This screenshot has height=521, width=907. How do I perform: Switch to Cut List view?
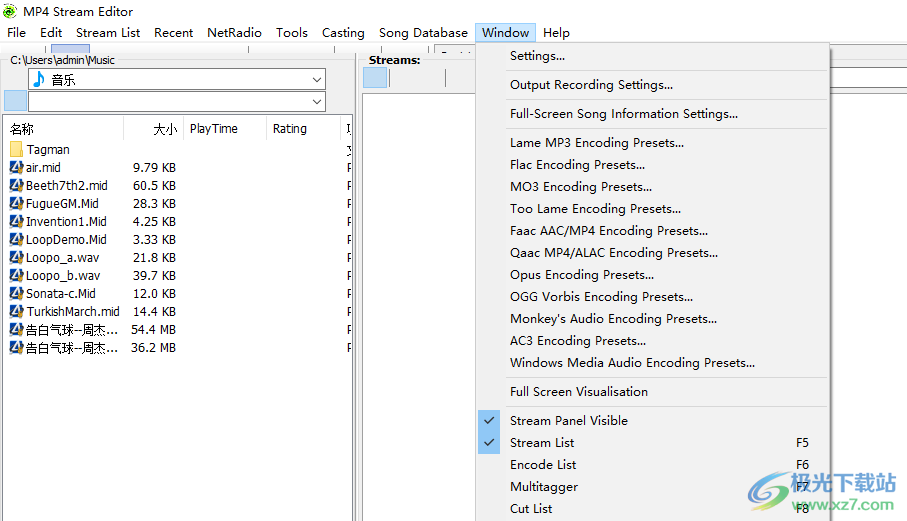[x=652, y=508]
